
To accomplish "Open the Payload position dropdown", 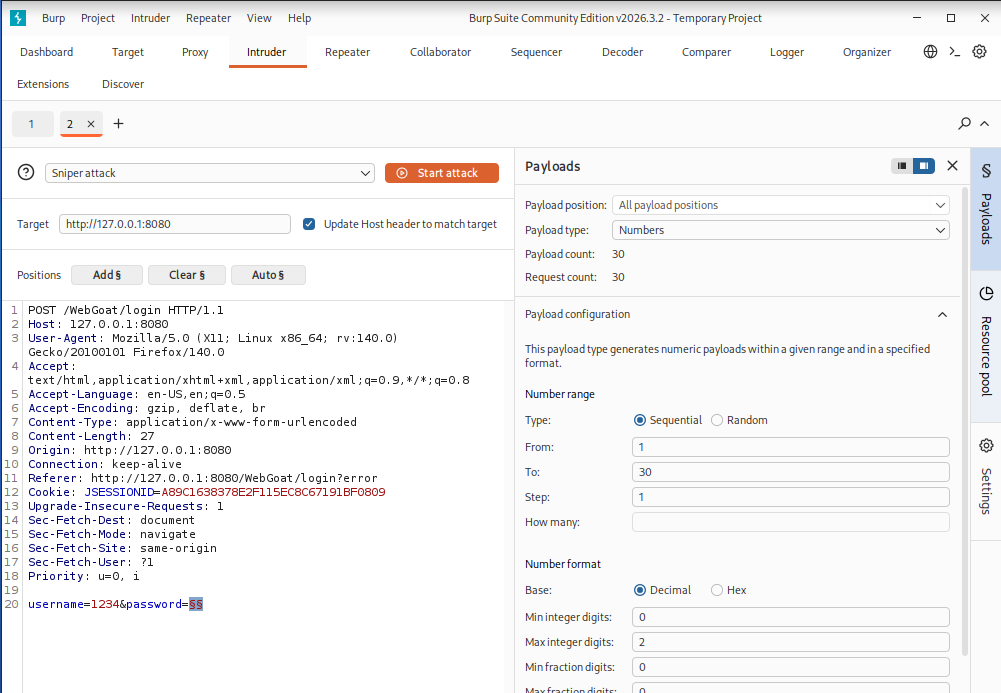I will click(780, 205).
